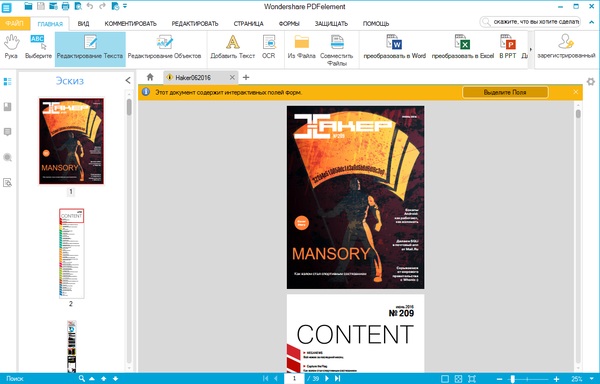Image resolution: width=600 pixels, height=384 pixels.
Task: Open the comments panel sidebar icon
Action: [7, 132]
